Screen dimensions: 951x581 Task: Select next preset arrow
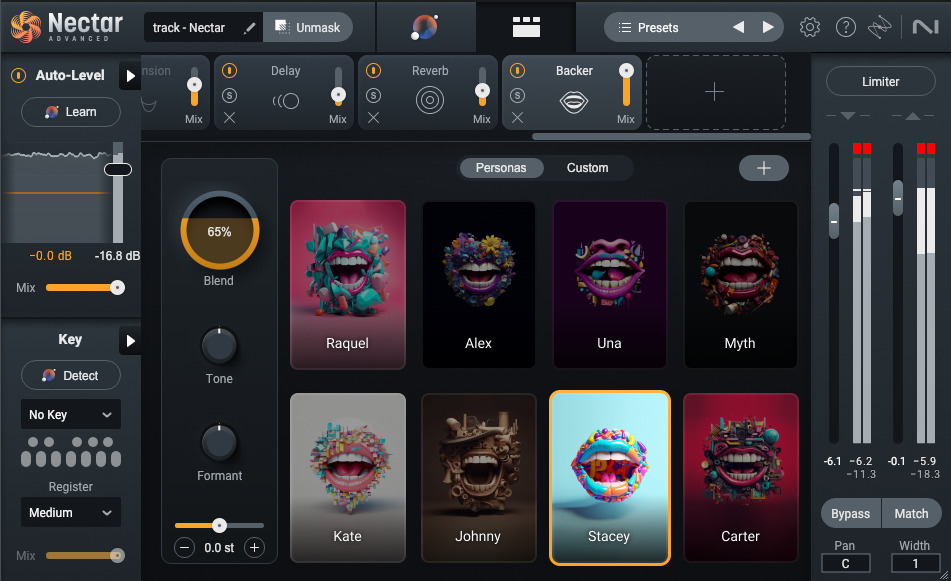768,27
